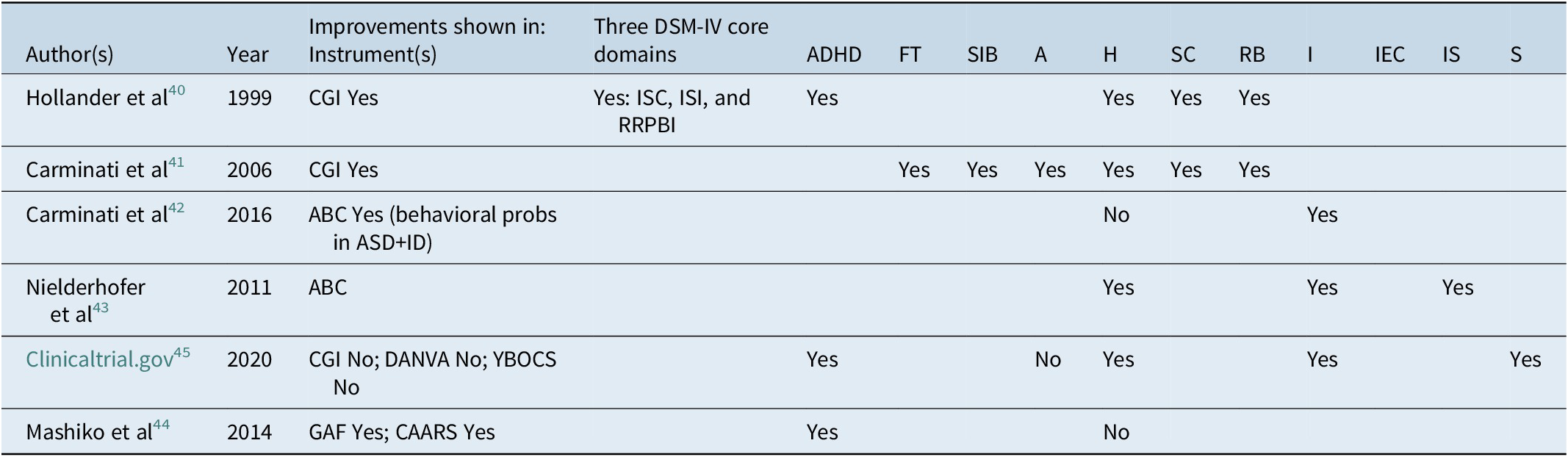
Task: Click the 2014 year cell for Mashiko
Action: pos(249,432)
